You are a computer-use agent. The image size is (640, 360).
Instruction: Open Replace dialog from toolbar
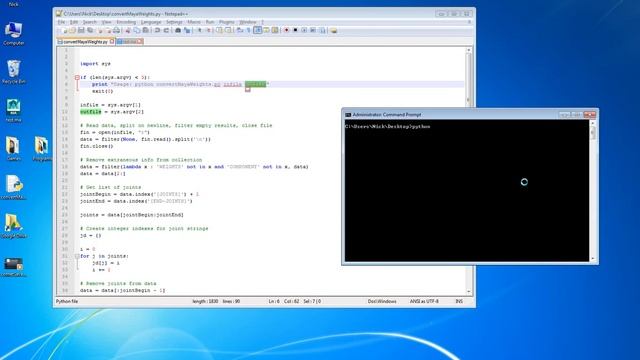[x=187, y=30]
